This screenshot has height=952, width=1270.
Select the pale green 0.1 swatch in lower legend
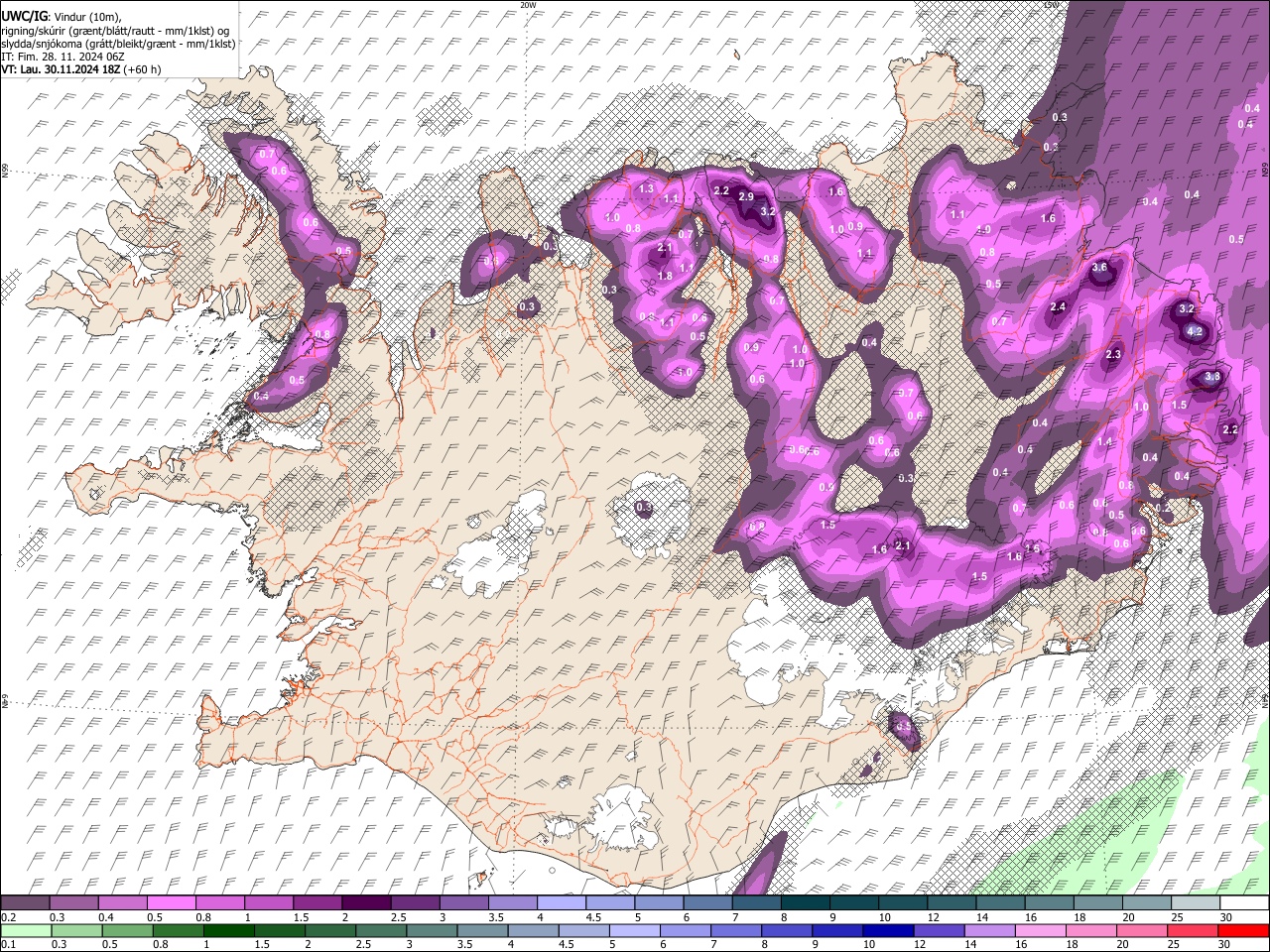(x=25, y=931)
